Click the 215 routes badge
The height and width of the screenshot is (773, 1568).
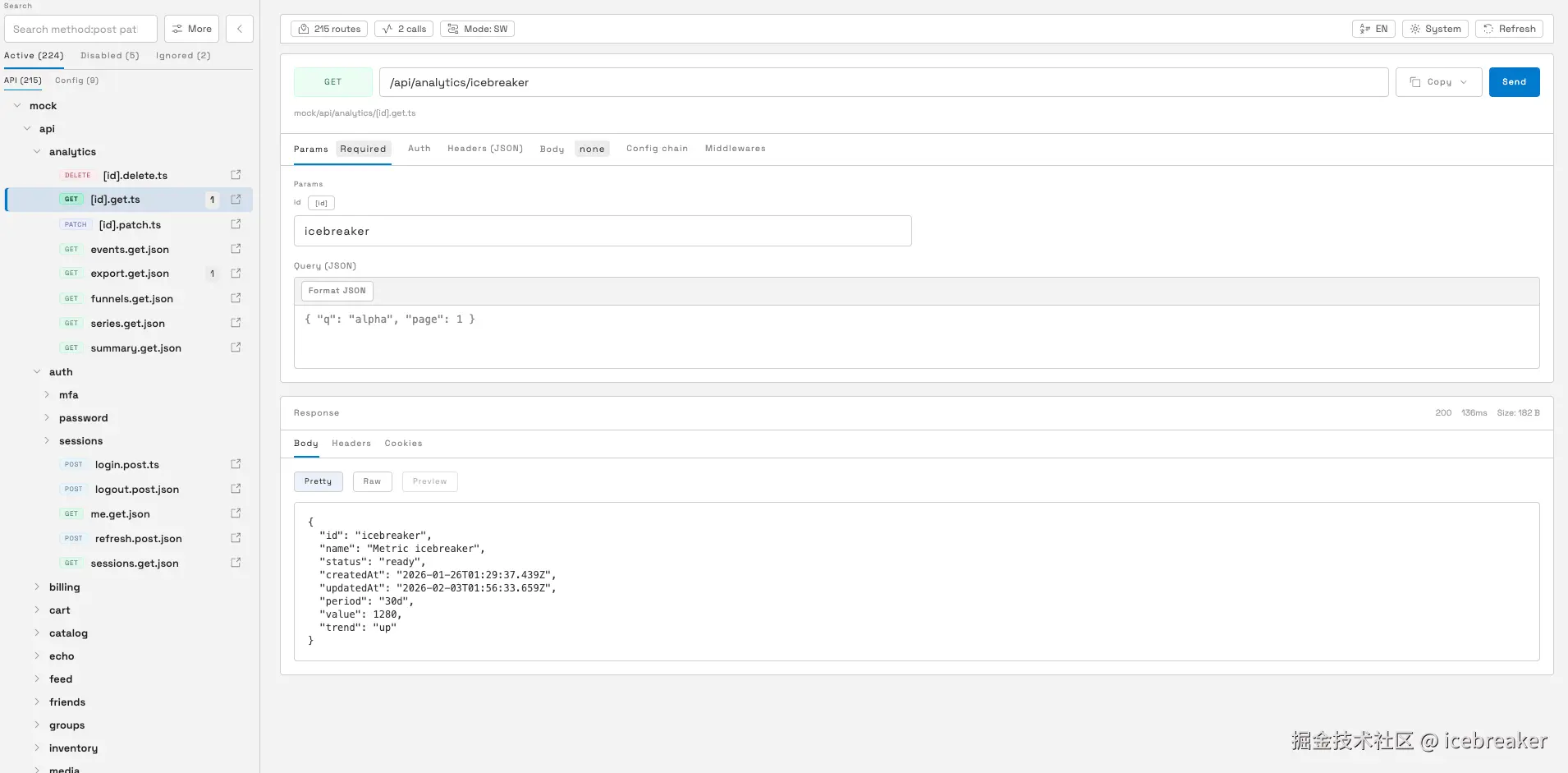(329, 29)
